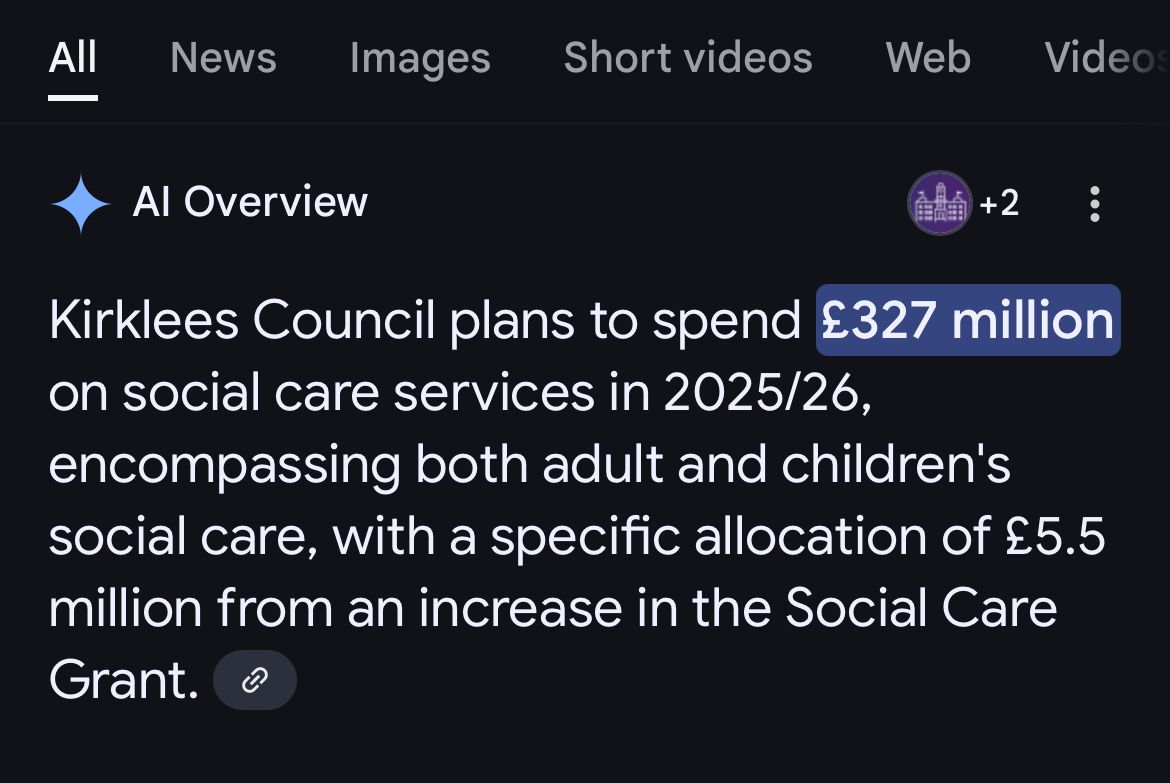Open the AI Overview more options menu
This screenshot has height=783, width=1170.
(x=1095, y=204)
